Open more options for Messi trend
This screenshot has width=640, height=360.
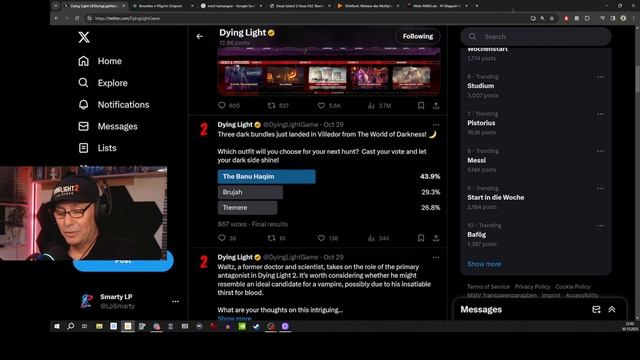[x=600, y=151]
